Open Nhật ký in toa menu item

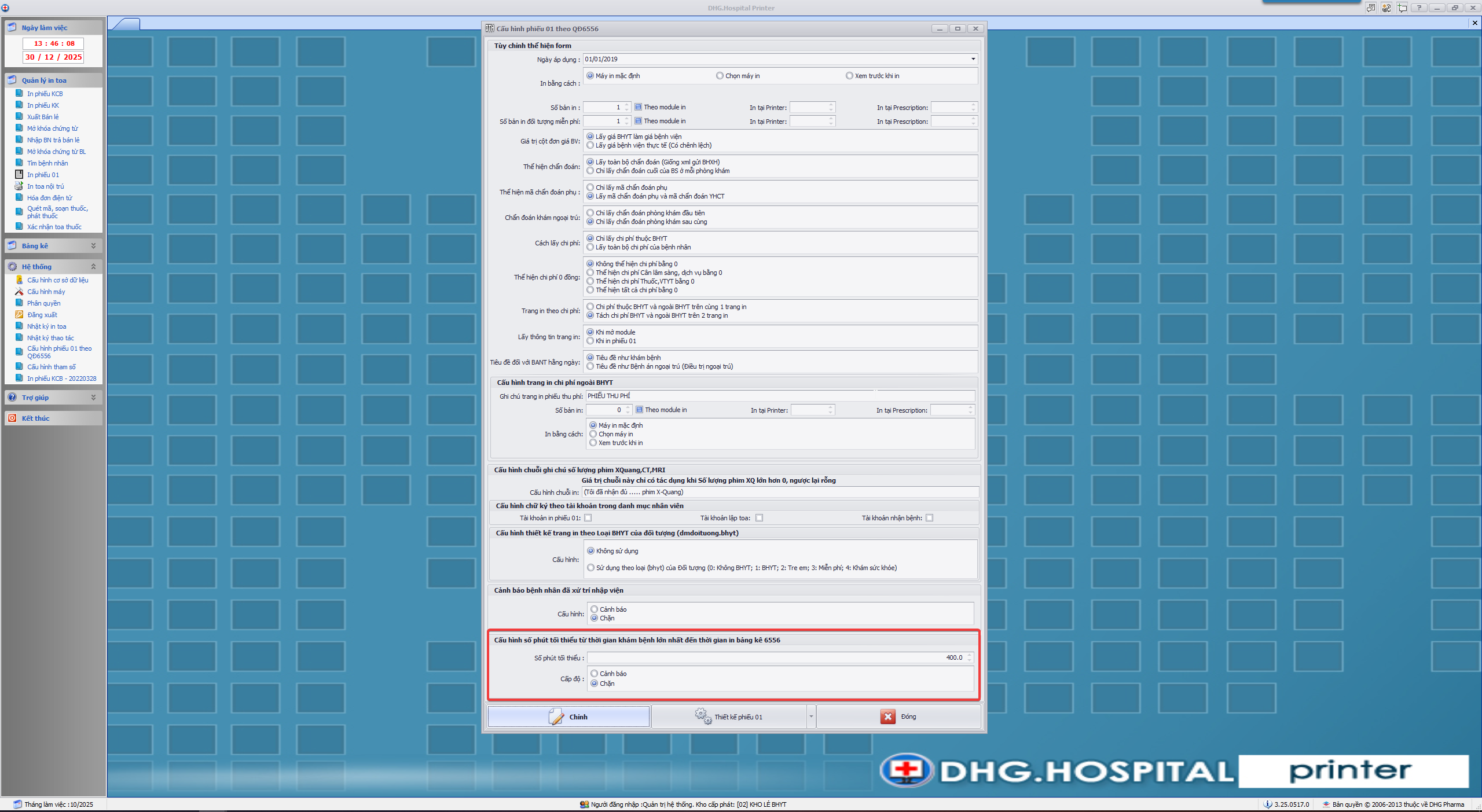(x=46, y=326)
